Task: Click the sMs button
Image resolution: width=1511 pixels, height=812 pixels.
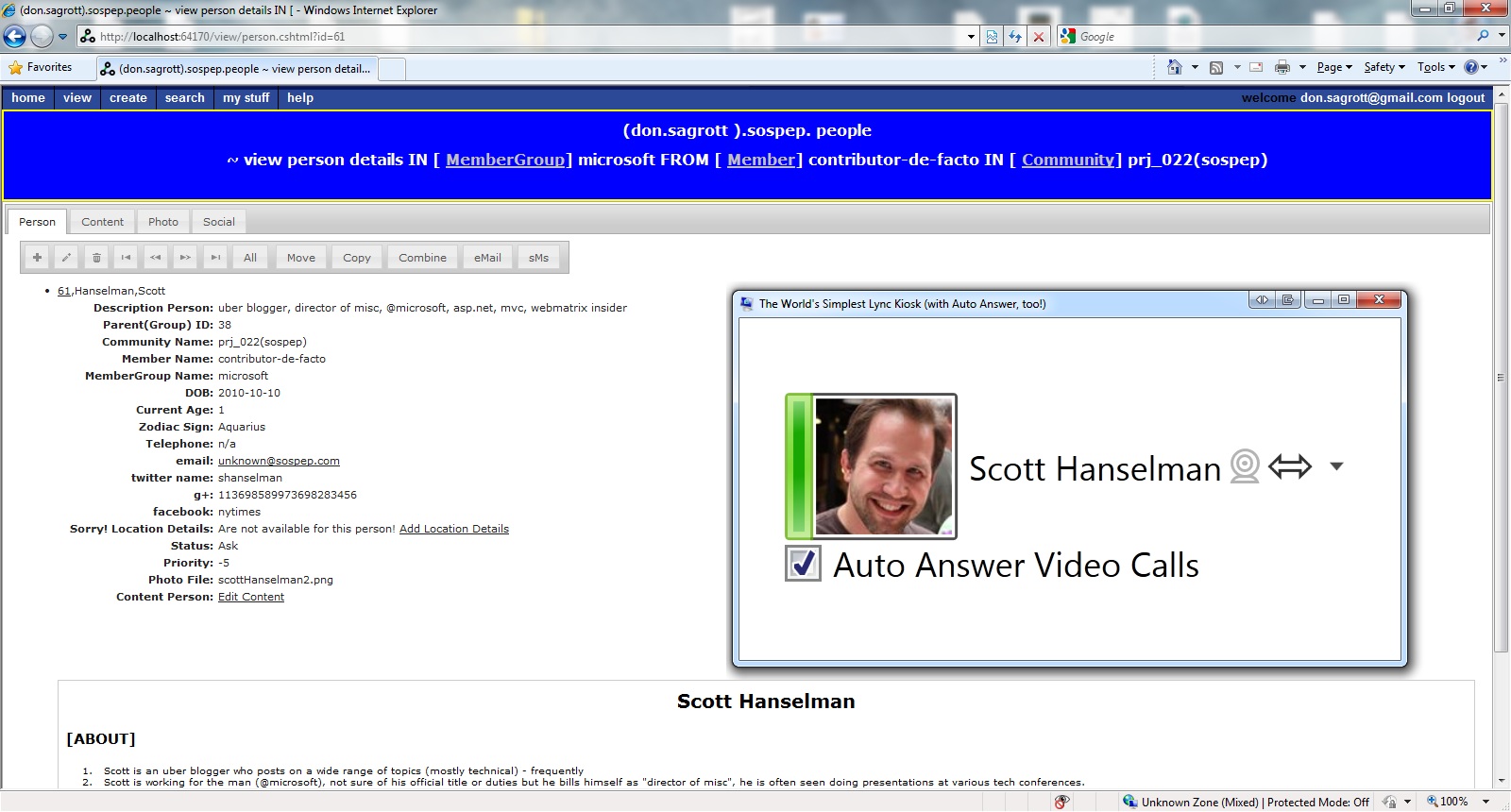Action: click(539, 258)
